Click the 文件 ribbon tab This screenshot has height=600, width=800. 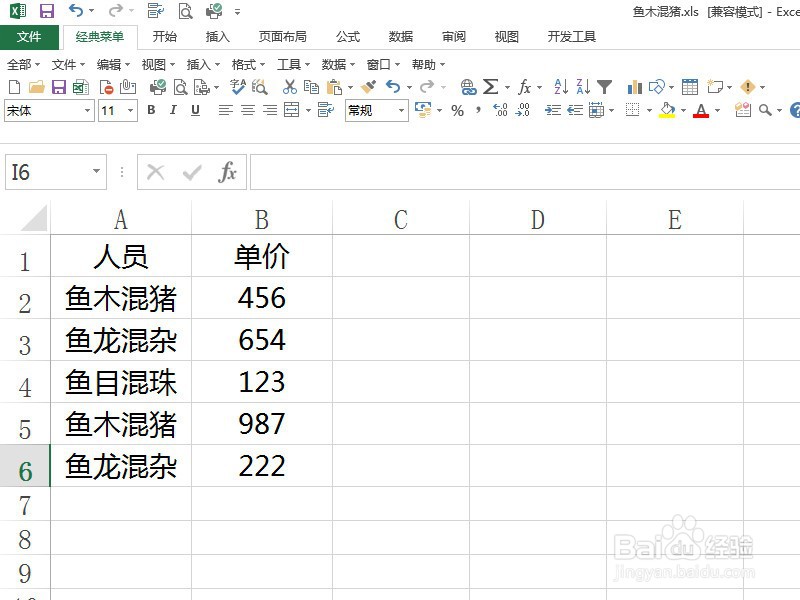click(30, 36)
